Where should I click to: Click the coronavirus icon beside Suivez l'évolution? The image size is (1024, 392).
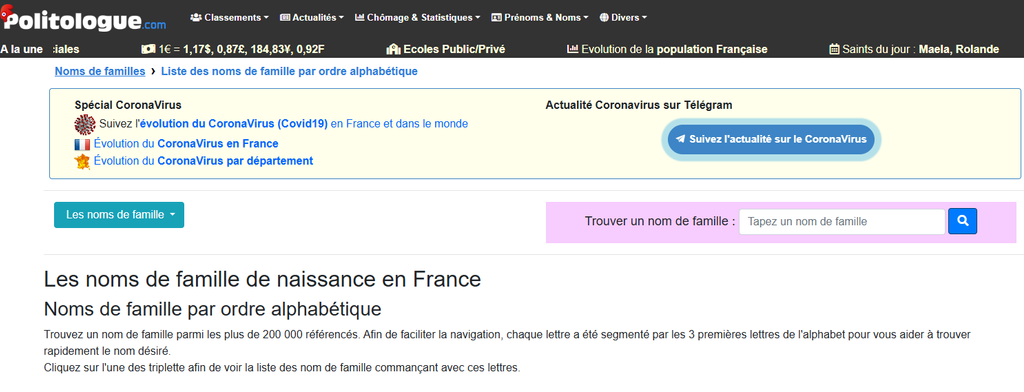[x=85, y=124]
